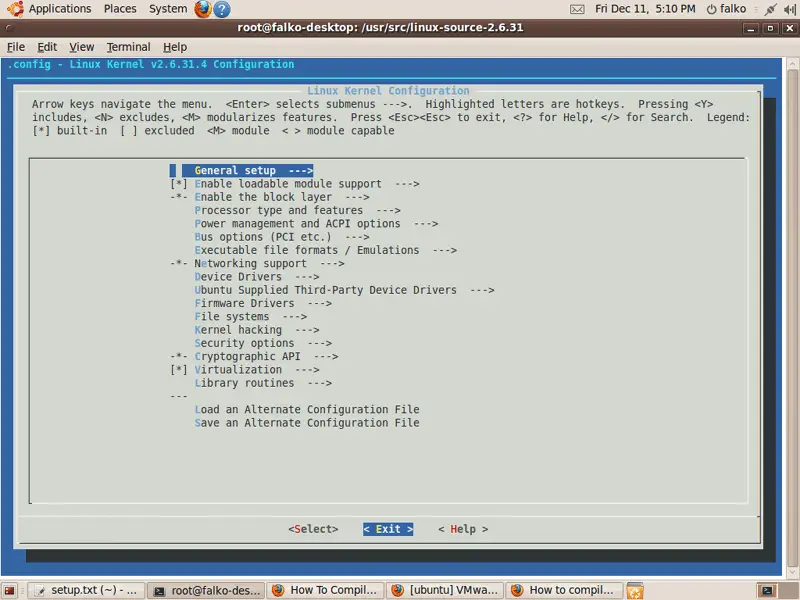Viewport: 800px width, 600px height.
Task: Expand the Device Drivers submenu
Action: pos(256,277)
